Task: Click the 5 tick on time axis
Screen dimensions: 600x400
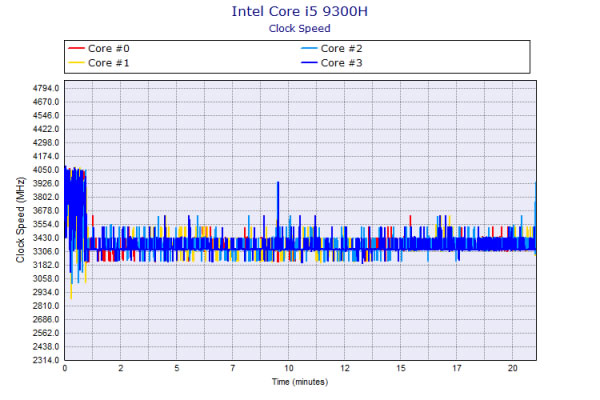Action: click(176, 368)
